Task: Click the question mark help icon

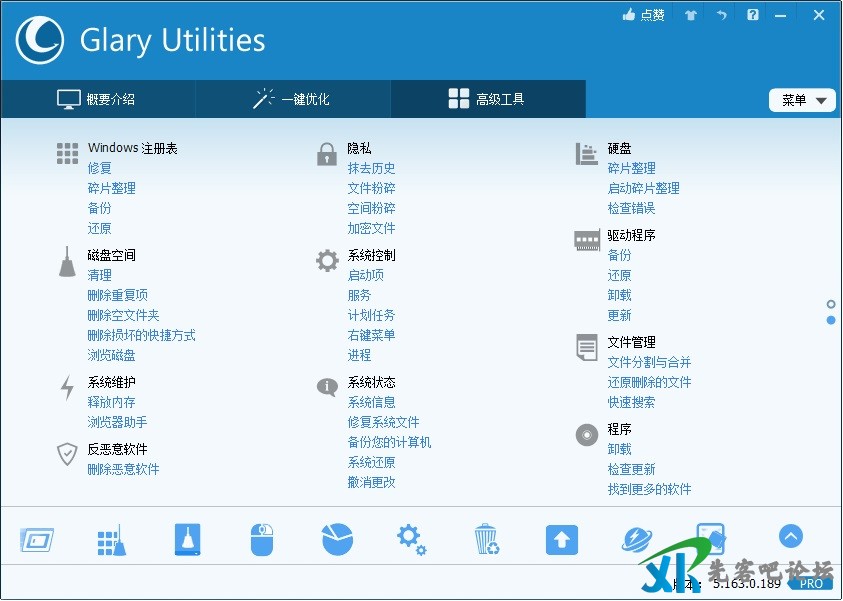Action: pyautogui.click(x=753, y=15)
